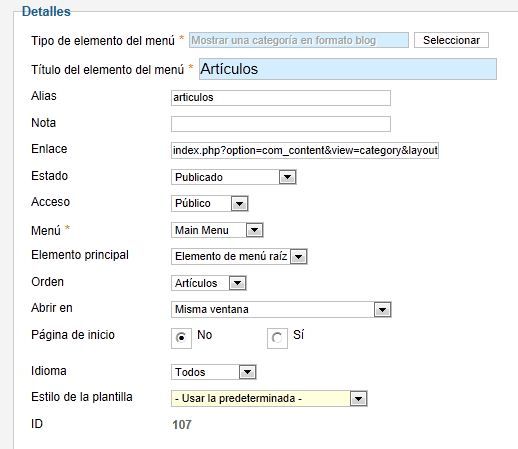Focus the Enlace field with index.php link

click(x=305, y=150)
